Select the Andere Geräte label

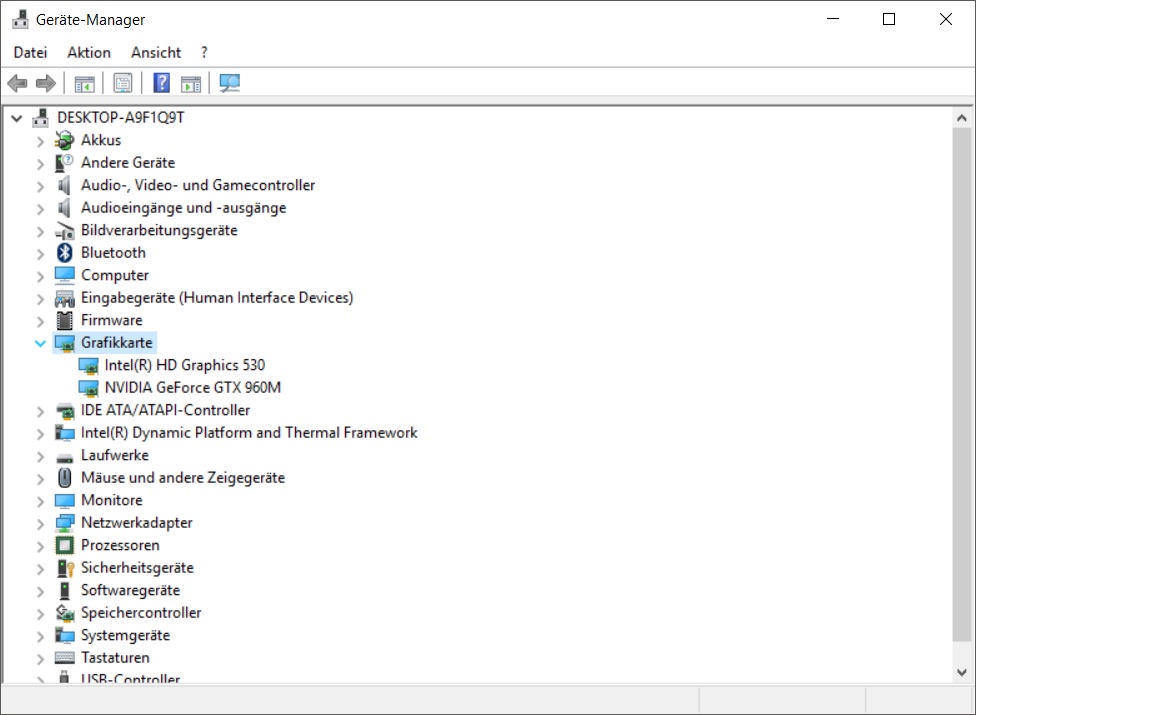(x=128, y=162)
